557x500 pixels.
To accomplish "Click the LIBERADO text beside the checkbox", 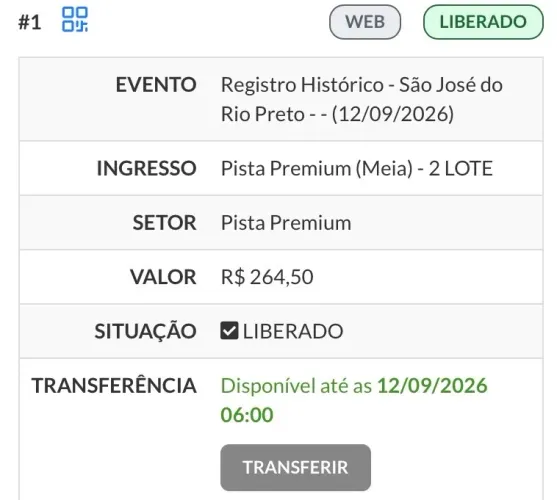I will [293, 331].
